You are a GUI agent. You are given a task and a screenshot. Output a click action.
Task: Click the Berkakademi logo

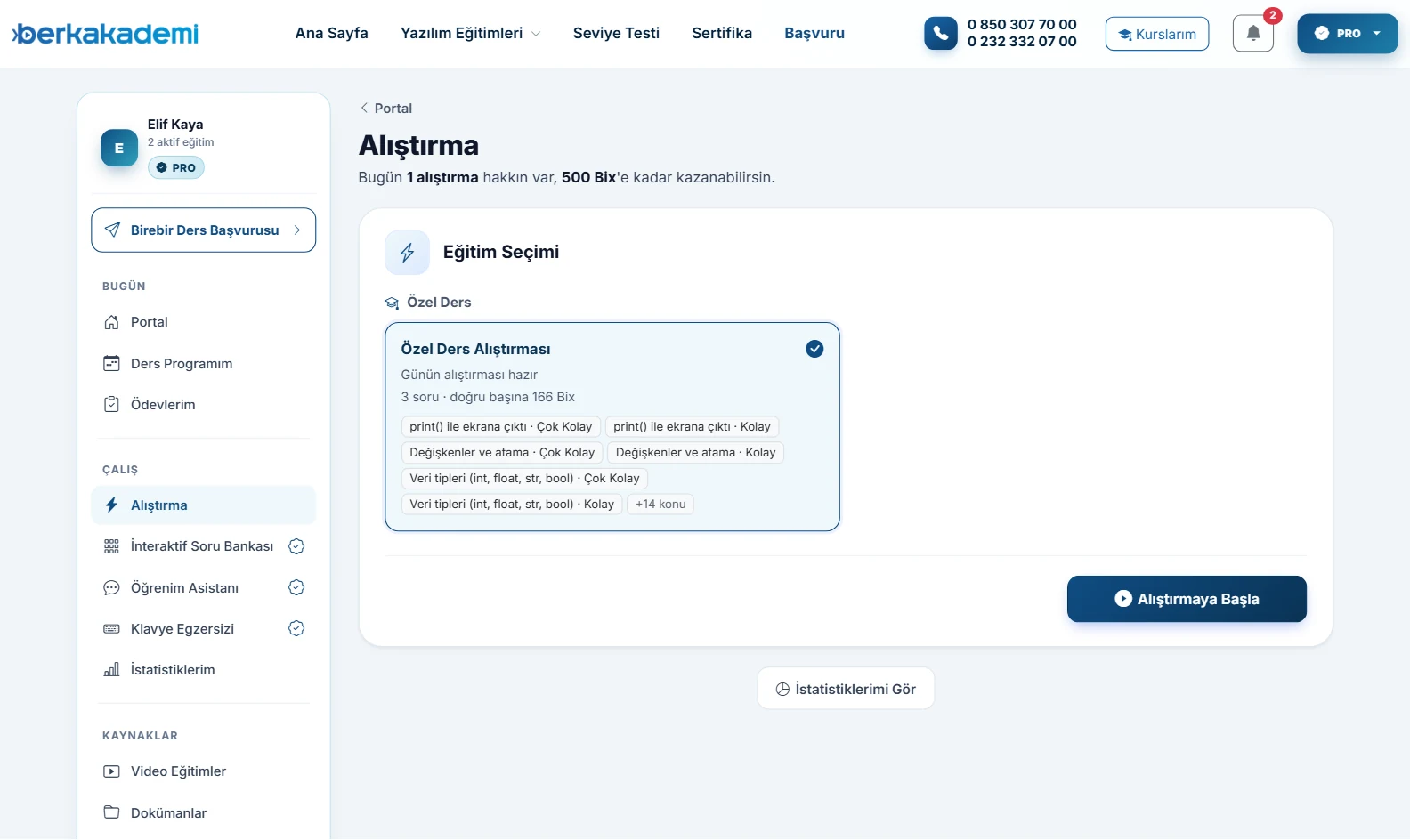[x=105, y=34]
